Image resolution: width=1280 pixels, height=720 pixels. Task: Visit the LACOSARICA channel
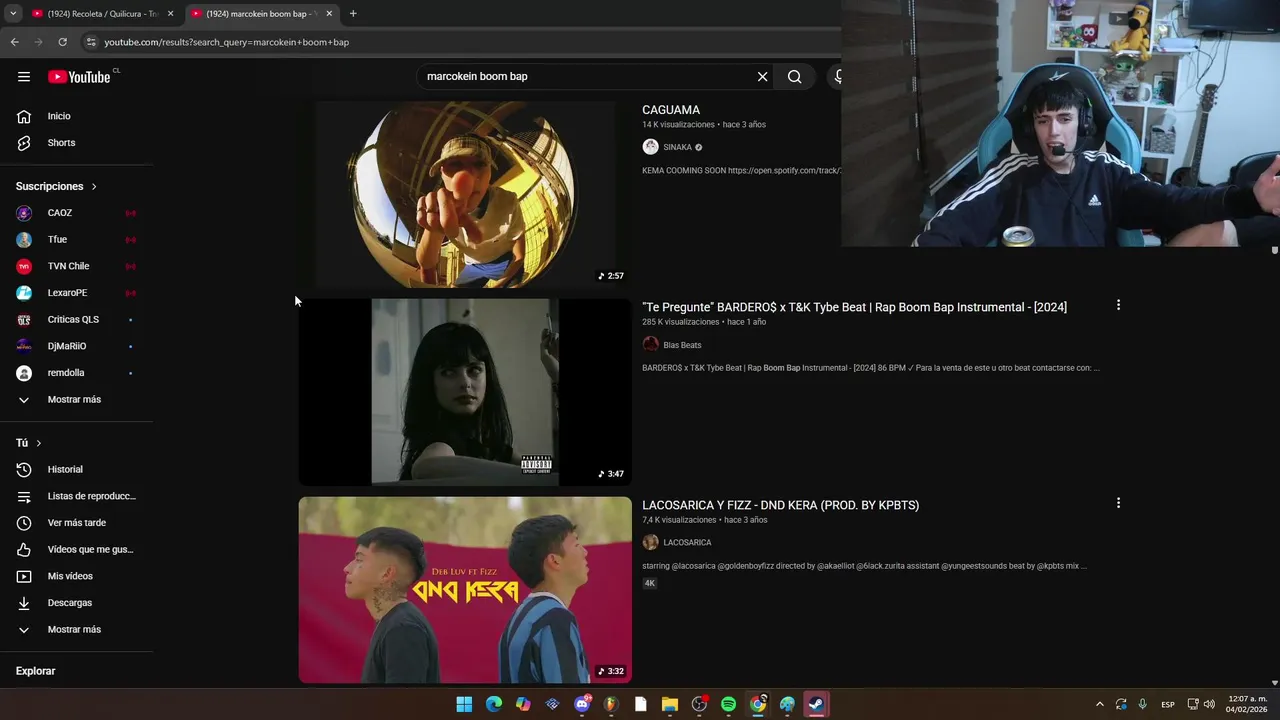pos(687,542)
